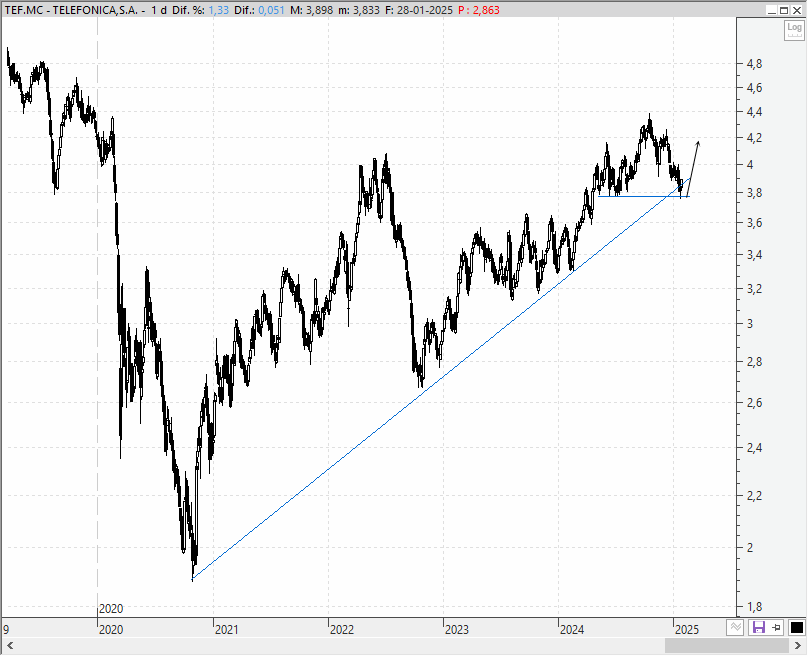Click the Dif. value 0,051
The width and height of the screenshot is (808, 656).
click(271, 10)
